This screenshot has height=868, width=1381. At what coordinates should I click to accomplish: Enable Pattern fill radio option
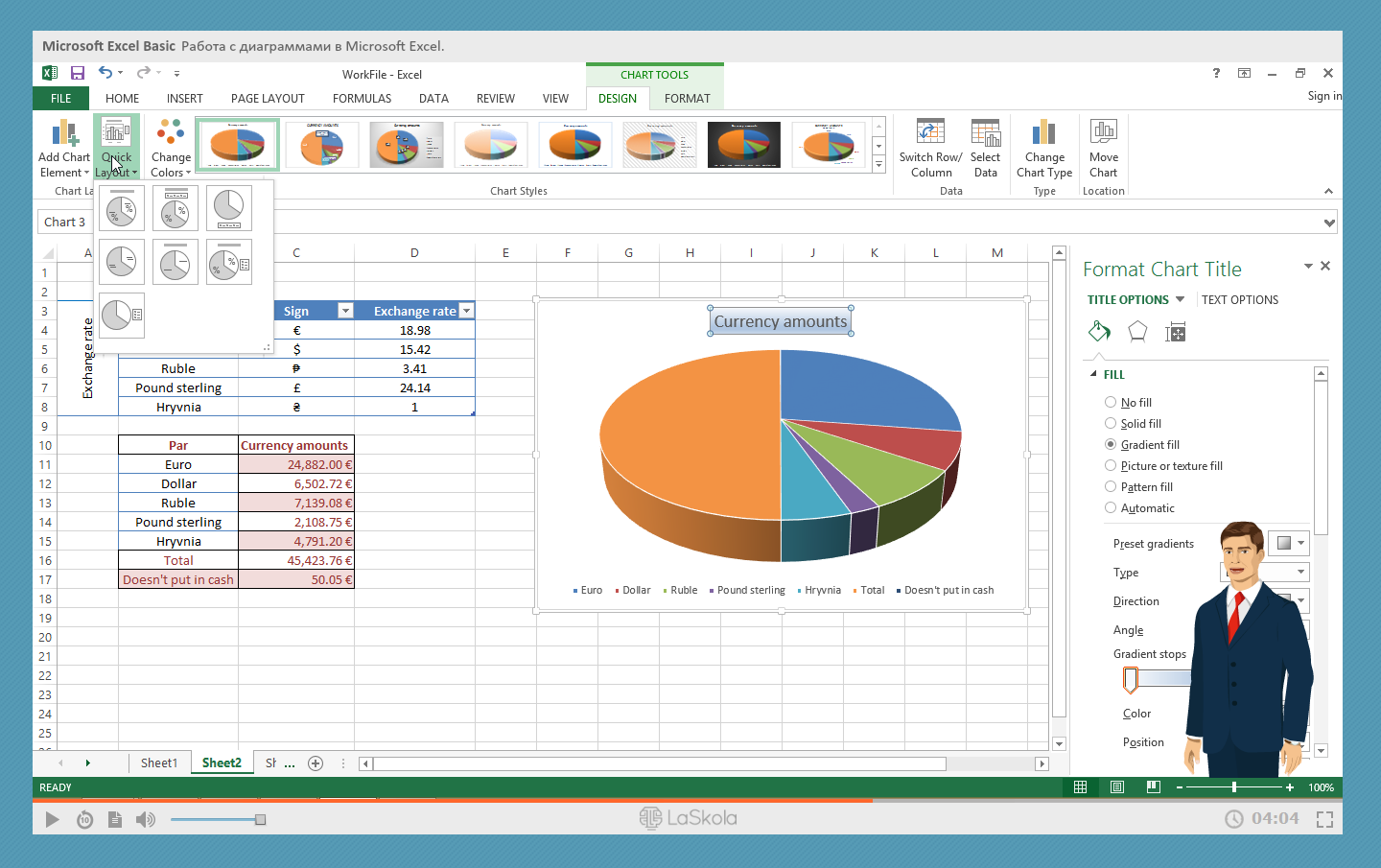coord(1111,487)
